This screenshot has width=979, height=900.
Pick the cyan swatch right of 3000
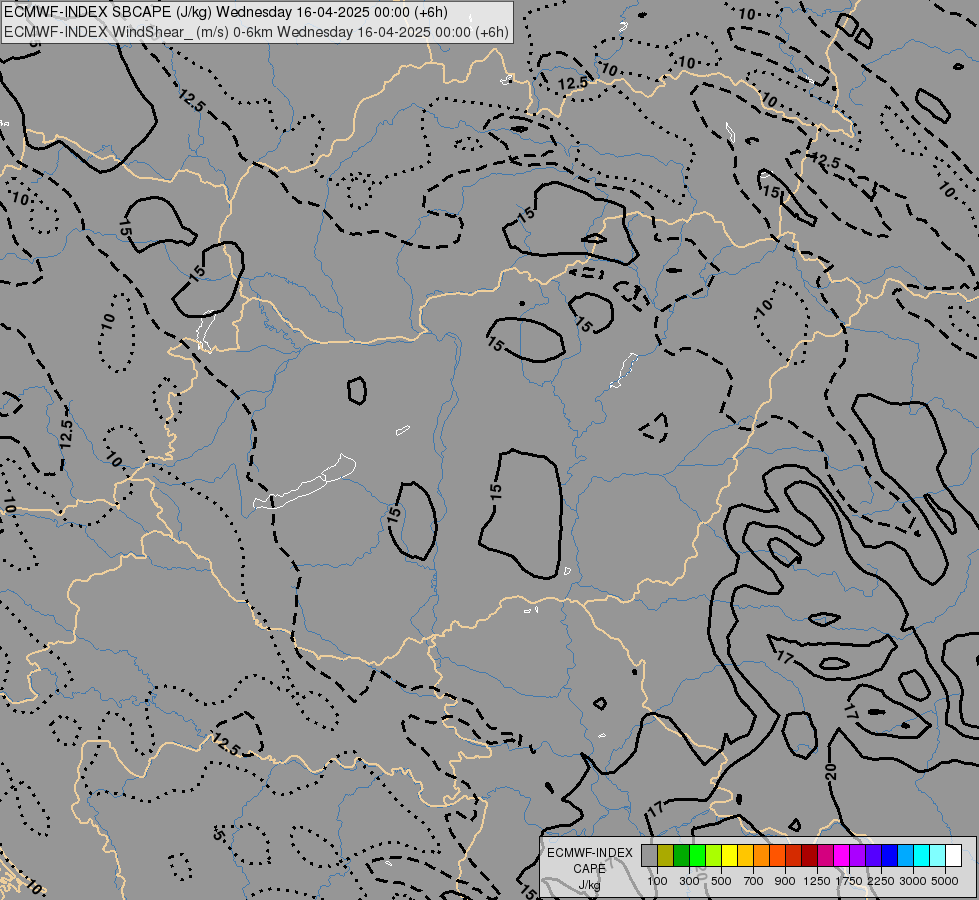point(921,855)
